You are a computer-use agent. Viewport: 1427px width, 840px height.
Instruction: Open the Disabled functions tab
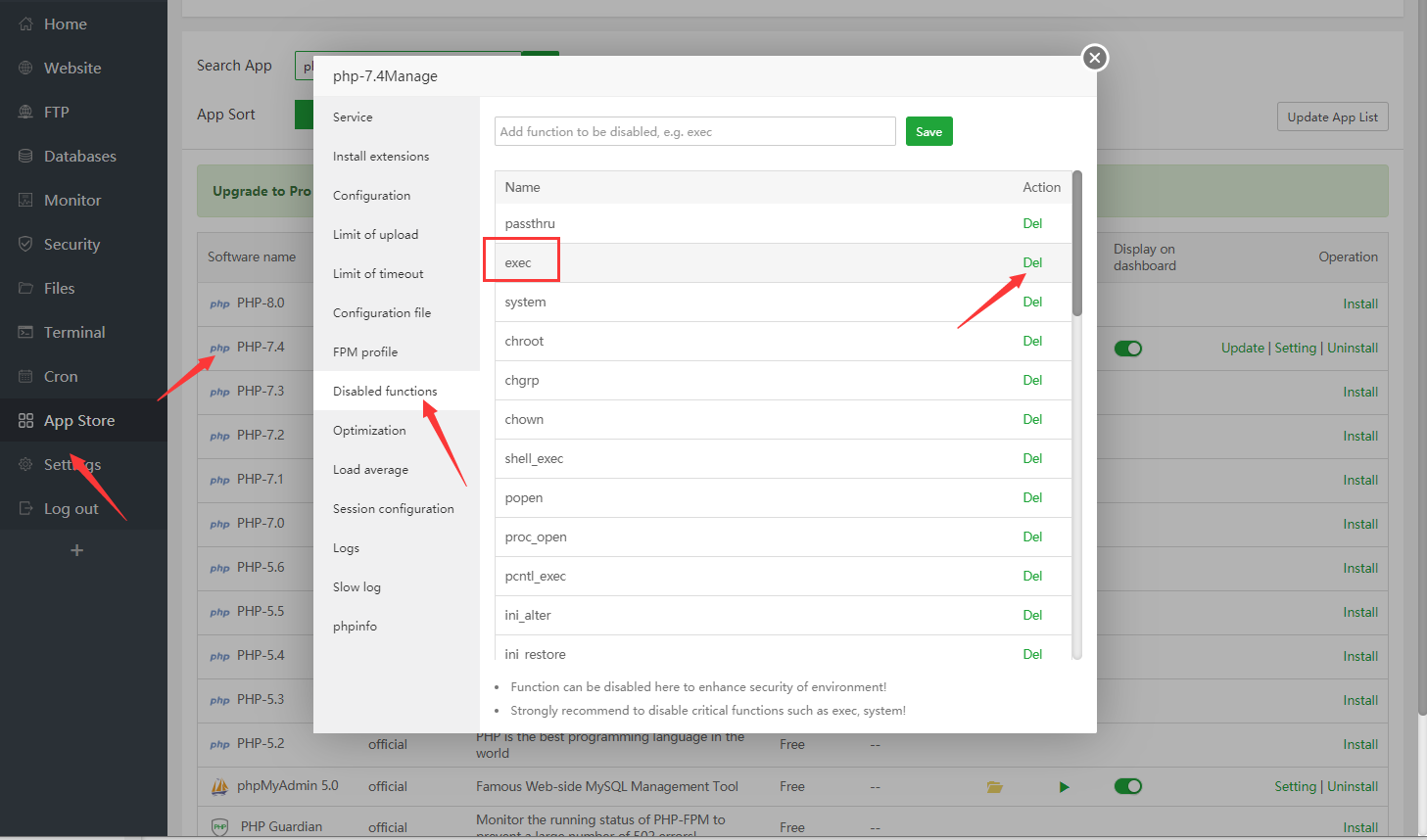coord(385,392)
